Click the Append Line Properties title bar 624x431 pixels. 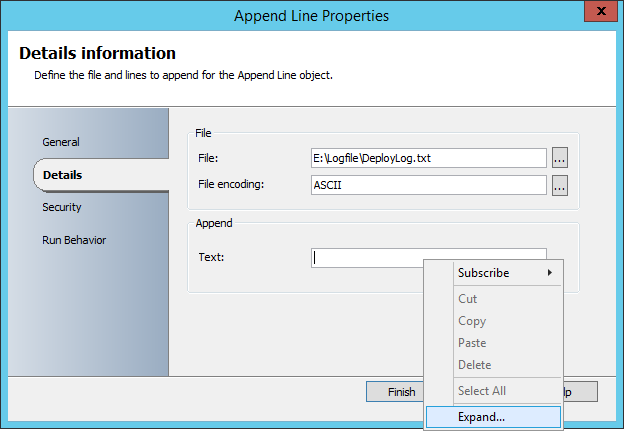pos(310,15)
